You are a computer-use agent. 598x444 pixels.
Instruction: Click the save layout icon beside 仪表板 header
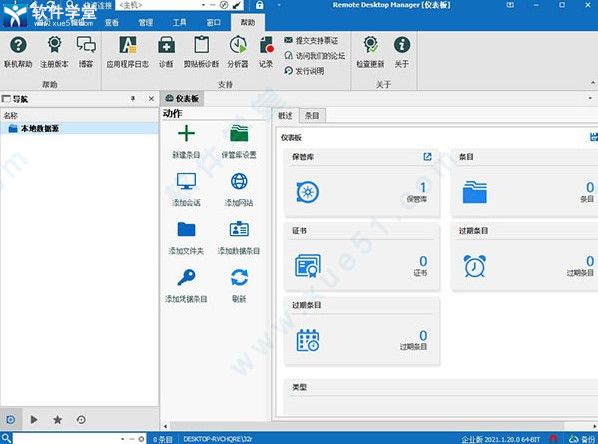pos(594,137)
